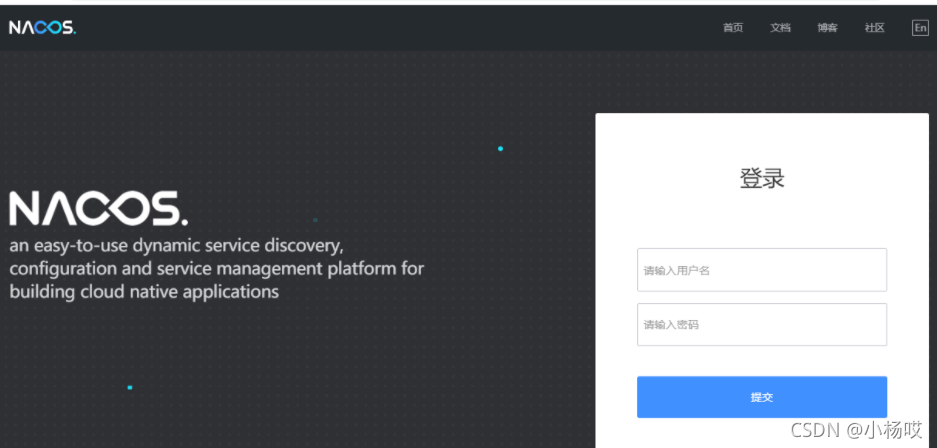Click the 登录 heading text
This screenshot has width=937, height=448.
762,179
